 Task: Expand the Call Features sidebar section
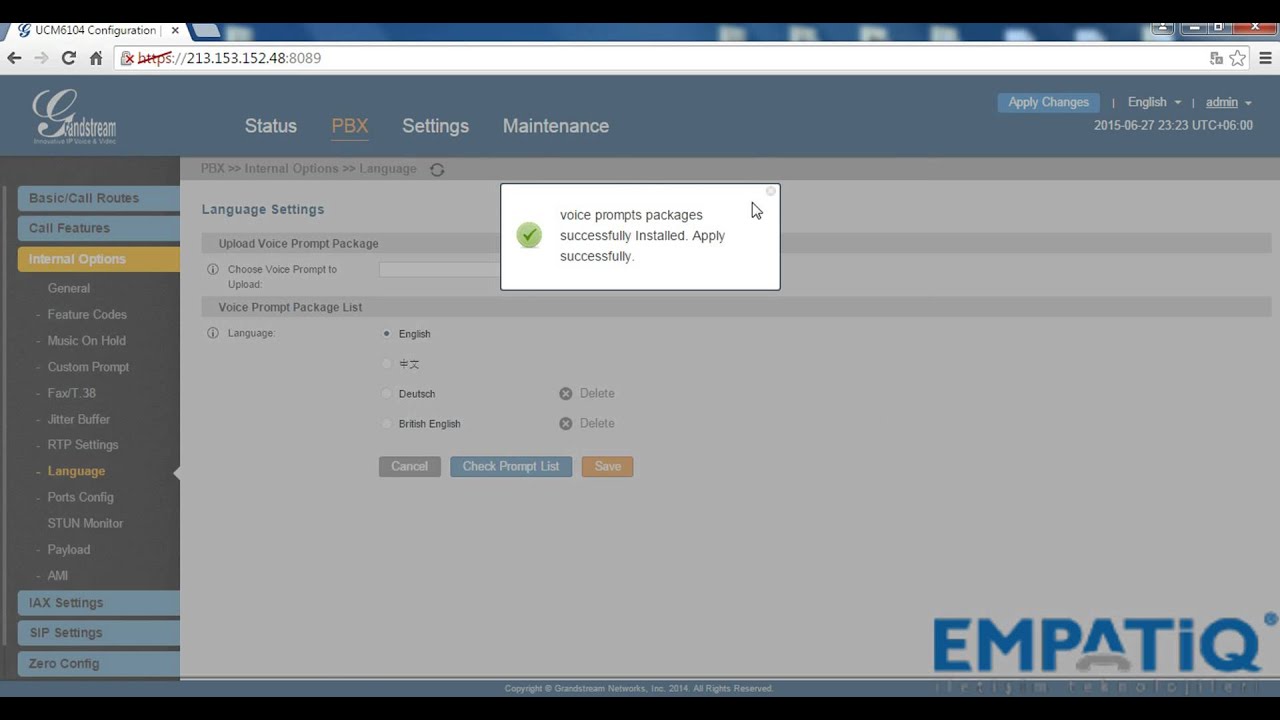pyautogui.click(x=98, y=228)
